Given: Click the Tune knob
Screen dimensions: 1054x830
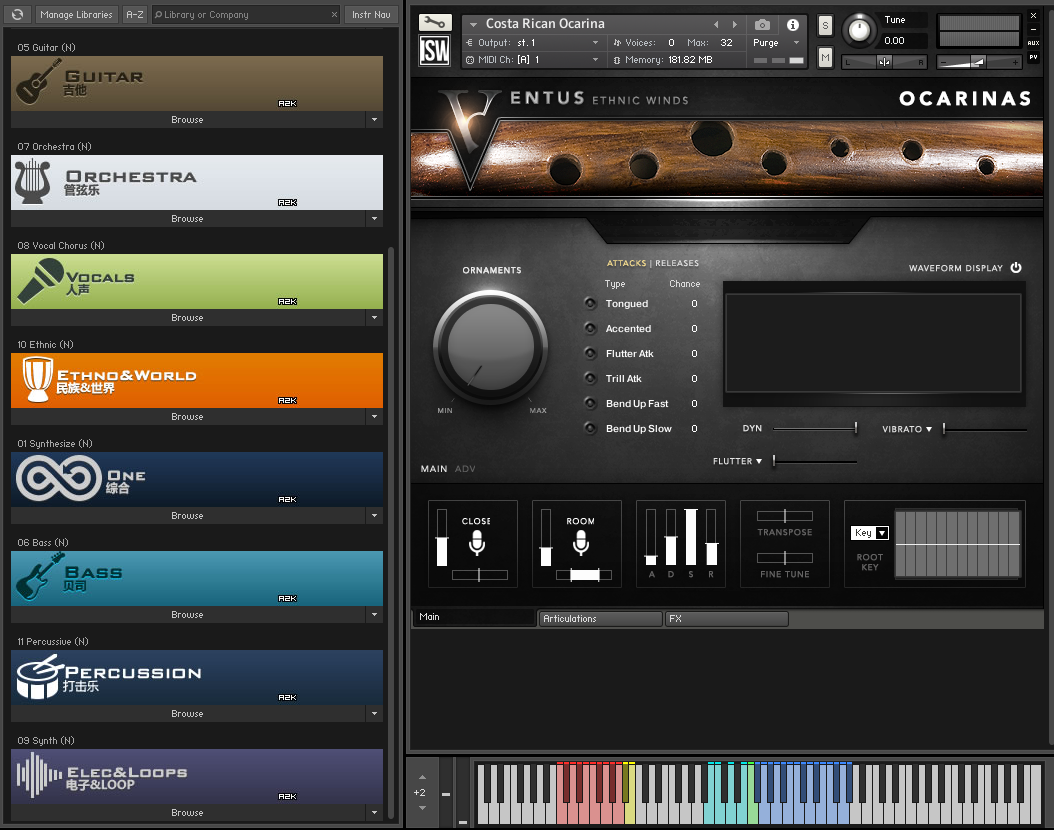Looking at the screenshot, I should (x=858, y=30).
